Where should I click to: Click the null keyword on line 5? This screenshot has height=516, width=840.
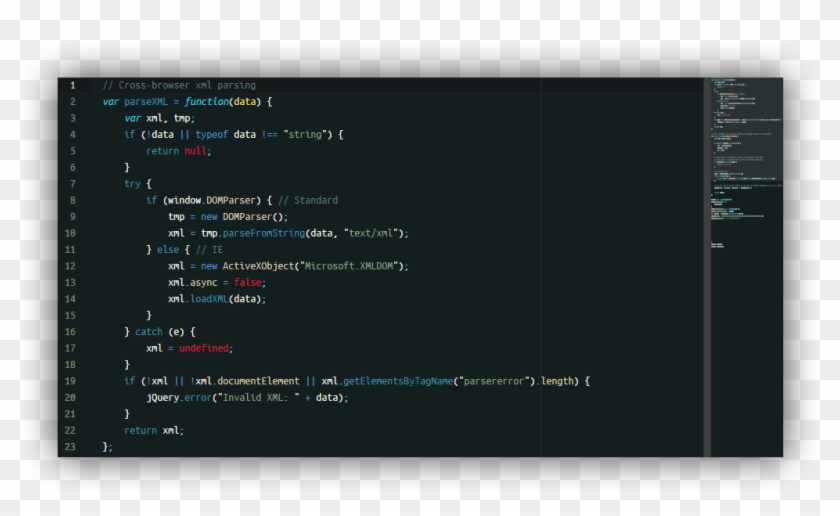tap(196, 151)
